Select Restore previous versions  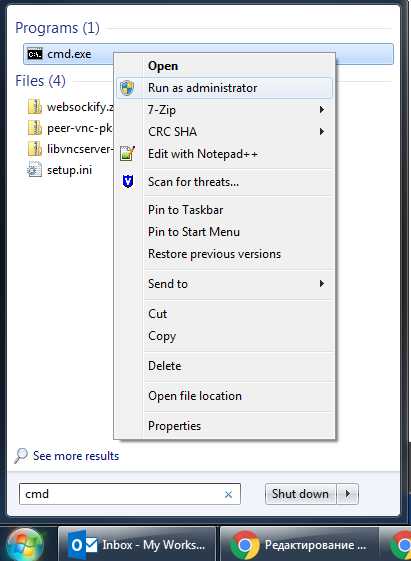tap(215, 254)
